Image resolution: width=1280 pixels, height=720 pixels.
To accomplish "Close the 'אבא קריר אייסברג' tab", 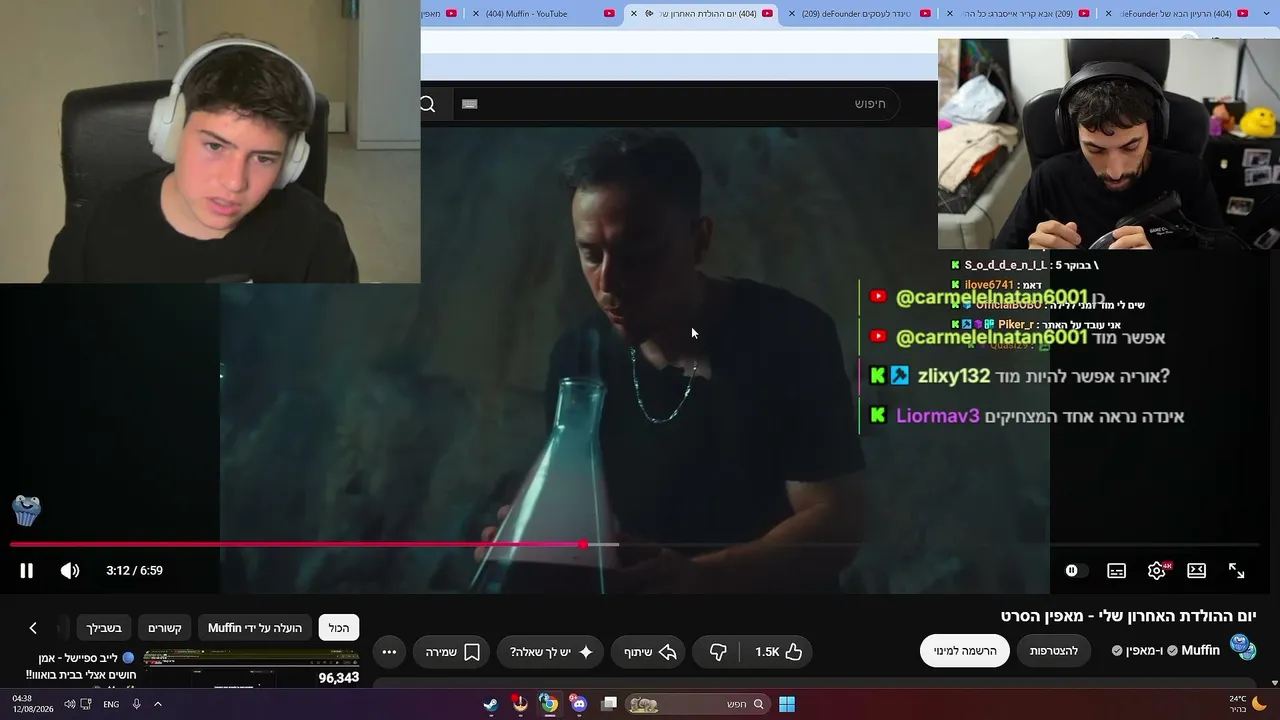I will [x=951, y=14].
